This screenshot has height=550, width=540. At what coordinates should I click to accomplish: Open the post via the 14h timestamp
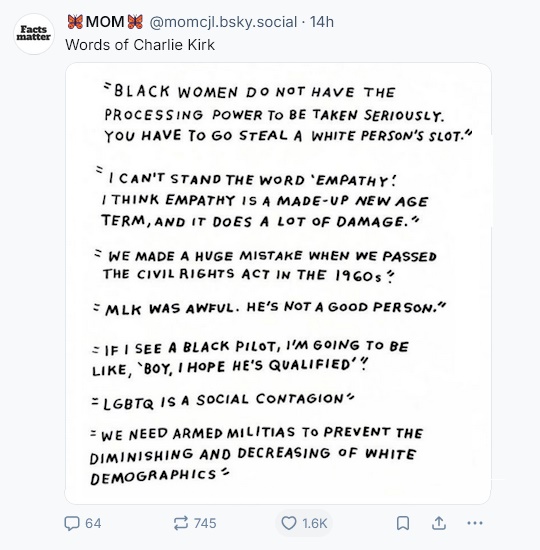point(321,22)
